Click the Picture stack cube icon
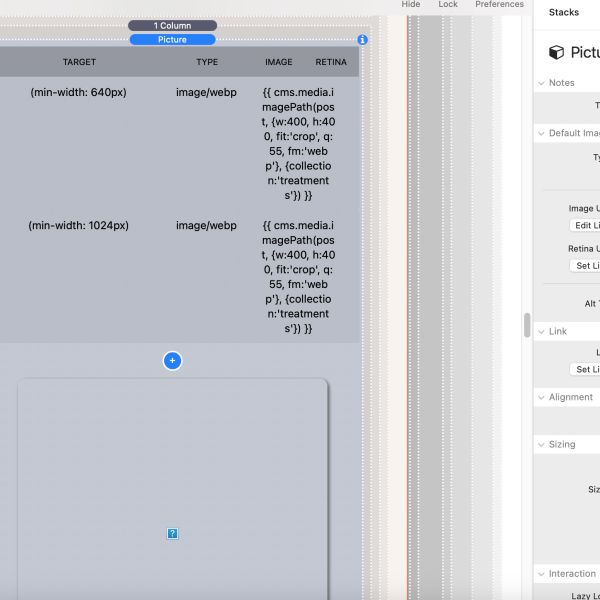Viewport: 600px width, 600px height. 556,52
